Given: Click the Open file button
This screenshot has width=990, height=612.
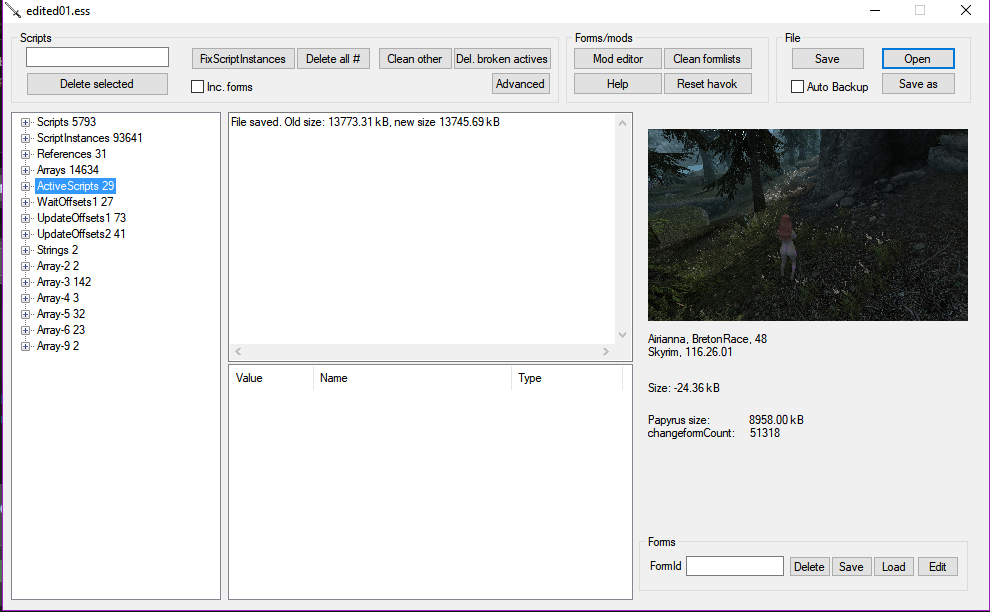Looking at the screenshot, I should (x=918, y=59).
